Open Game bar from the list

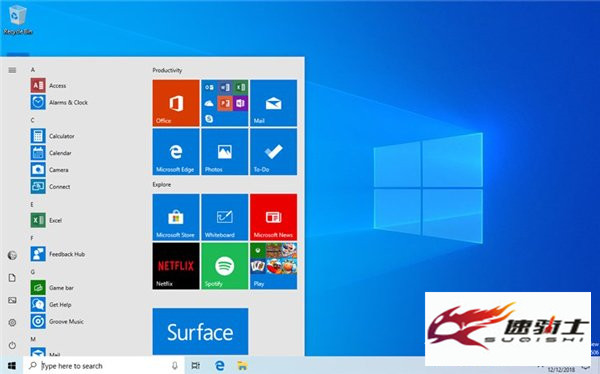(x=52, y=288)
